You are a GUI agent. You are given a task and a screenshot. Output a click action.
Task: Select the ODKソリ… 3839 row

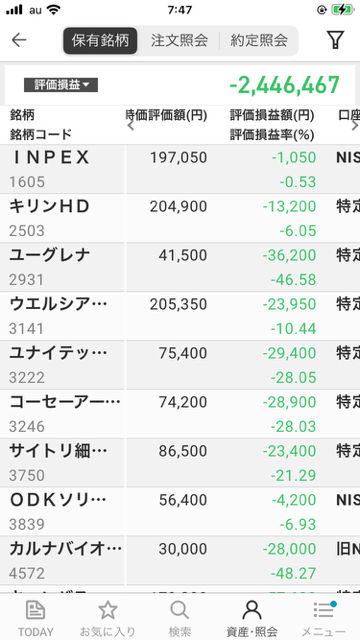[x=180, y=511]
